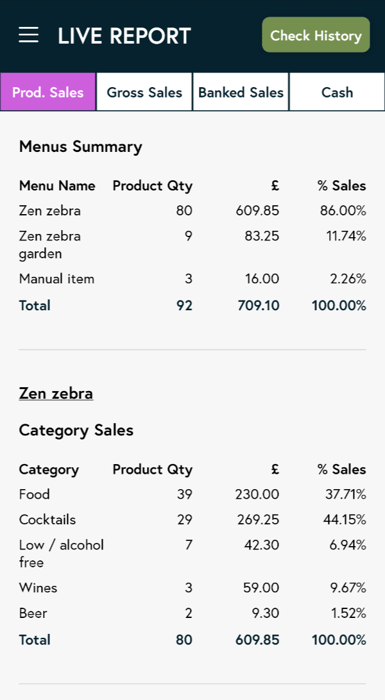Select the Zen zebra garden row
This screenshot has height=700, width=385.
(192, 245)
